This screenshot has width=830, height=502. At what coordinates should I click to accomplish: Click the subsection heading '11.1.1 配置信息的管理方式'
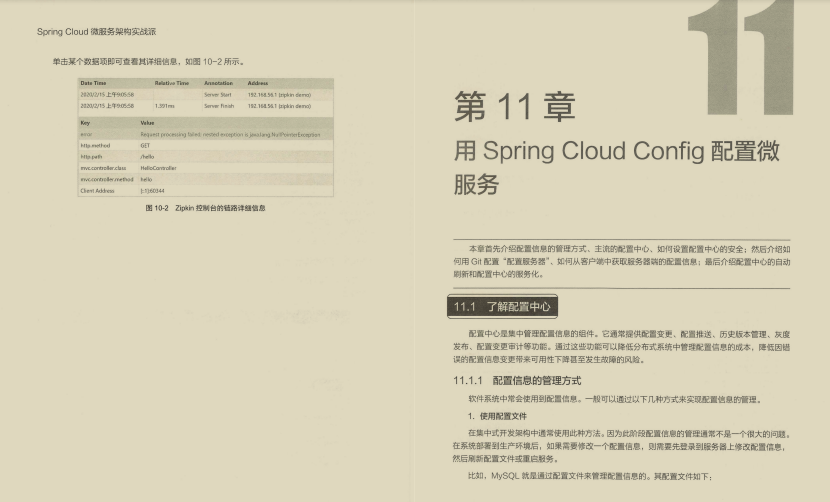click(517, 381)
